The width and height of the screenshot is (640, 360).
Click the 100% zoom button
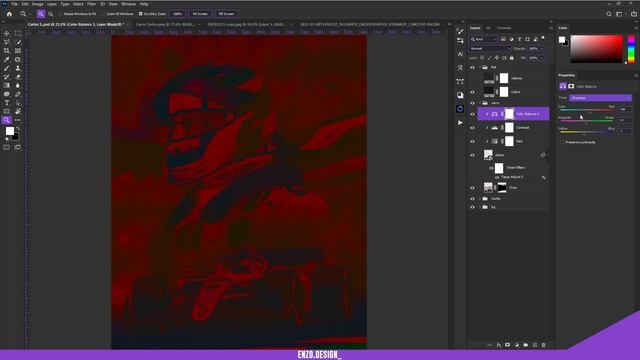[x=178, y=14]
